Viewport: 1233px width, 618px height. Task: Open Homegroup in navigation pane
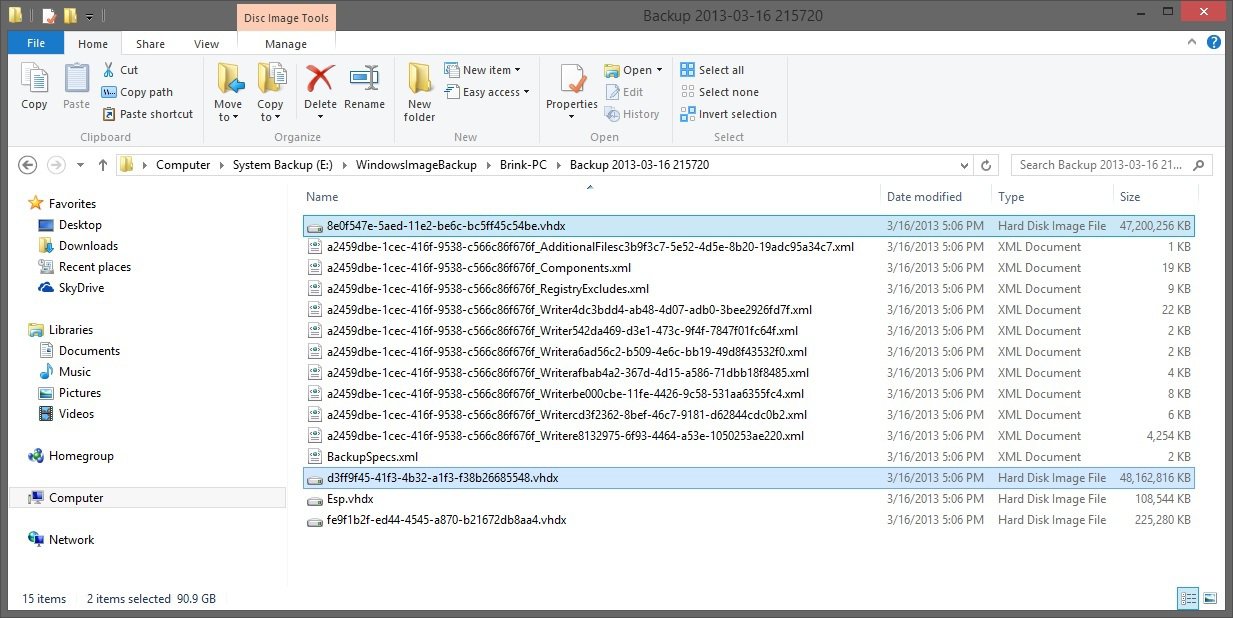click(x=71, y=456)
